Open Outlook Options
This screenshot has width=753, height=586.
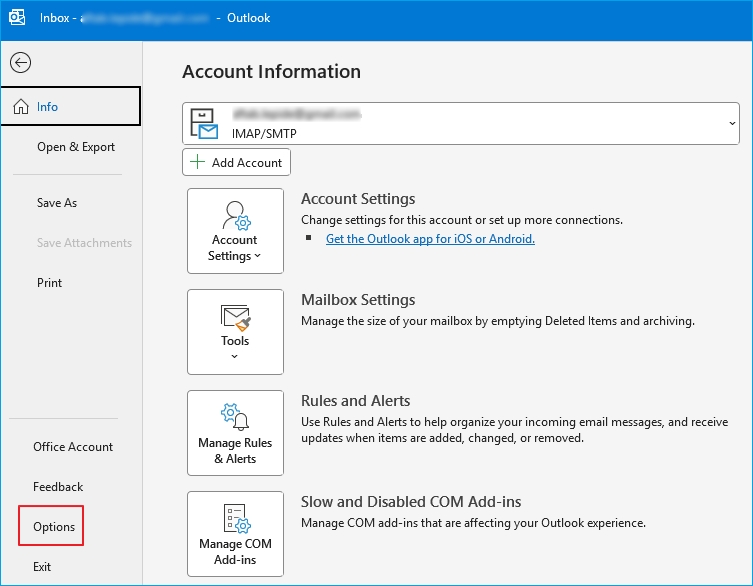tap(54, 527)
